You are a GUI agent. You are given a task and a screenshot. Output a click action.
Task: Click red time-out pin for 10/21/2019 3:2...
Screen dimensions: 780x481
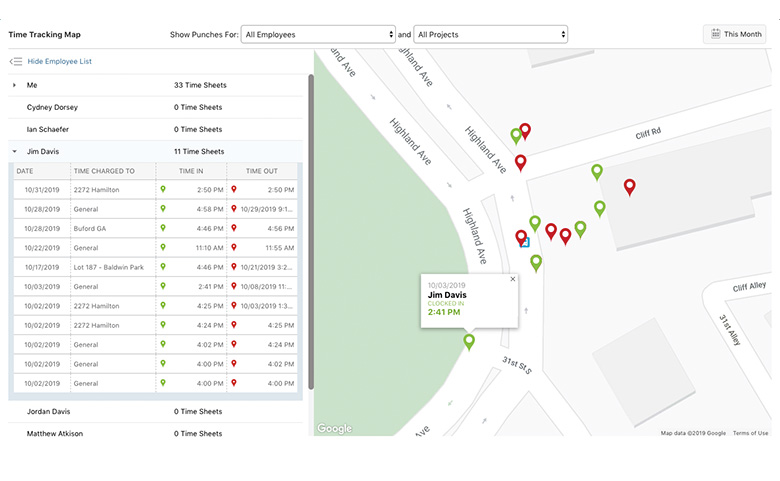tap(234, 267)
